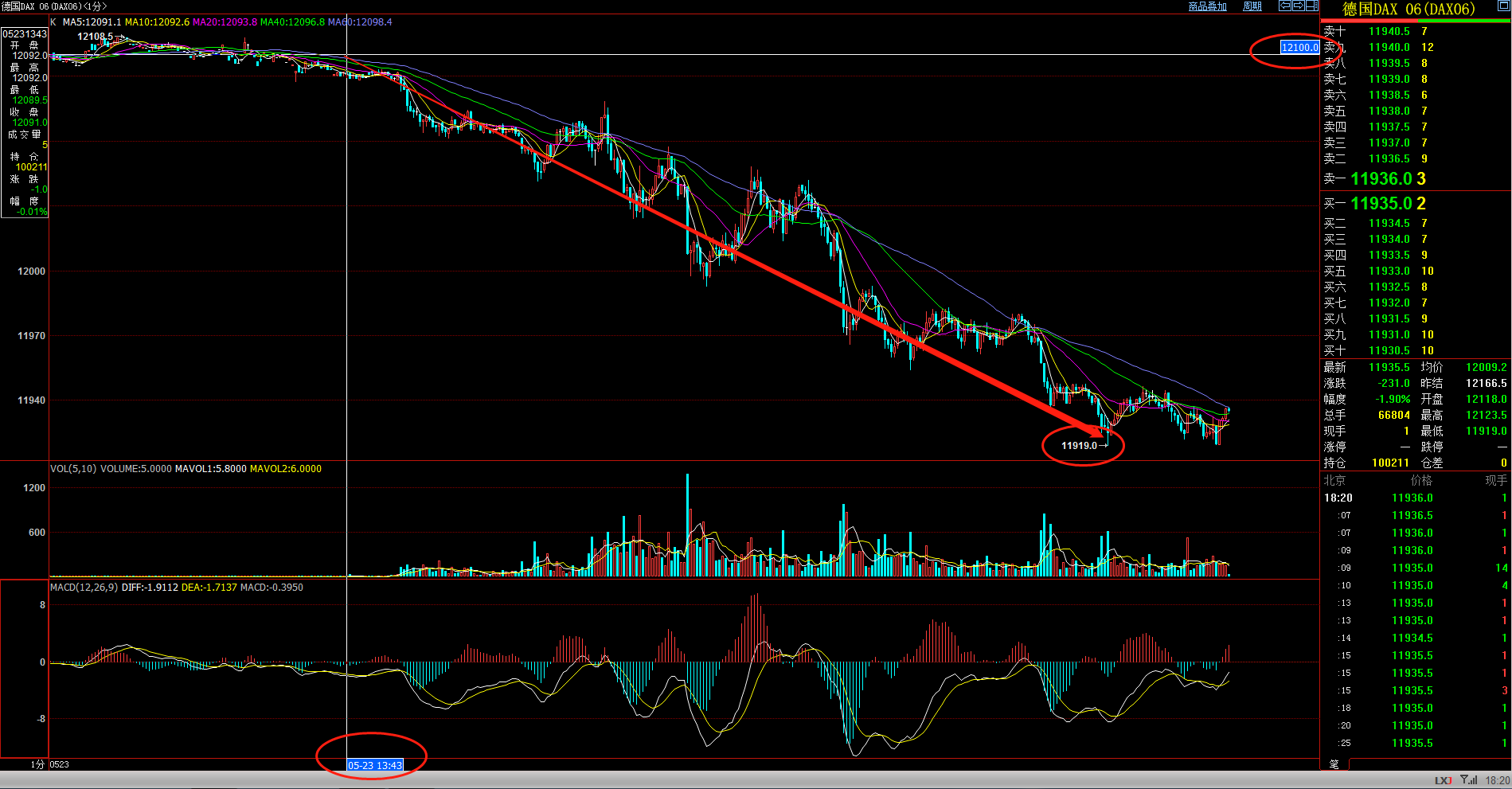Select the 卖九 11940.0 ask row
Image resolution: width=1512 pixels, height=789 pixels.
(x=1415, y=47)
